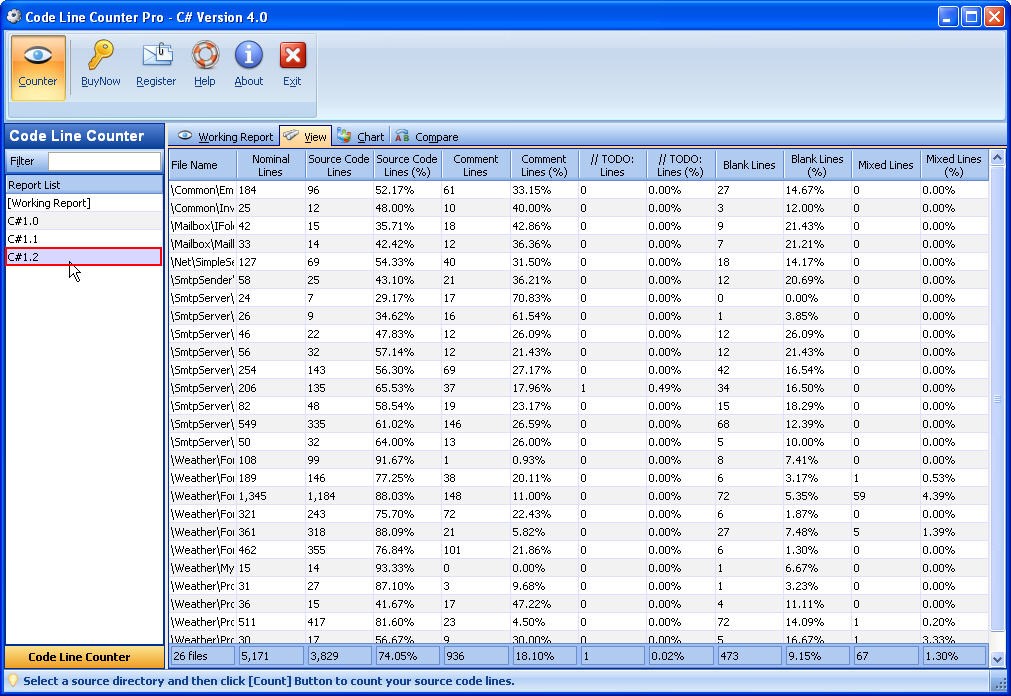This screenshot has height=696, width=1011.
Task: Click nominal lines value 1,345
Action: pos(253,496)
